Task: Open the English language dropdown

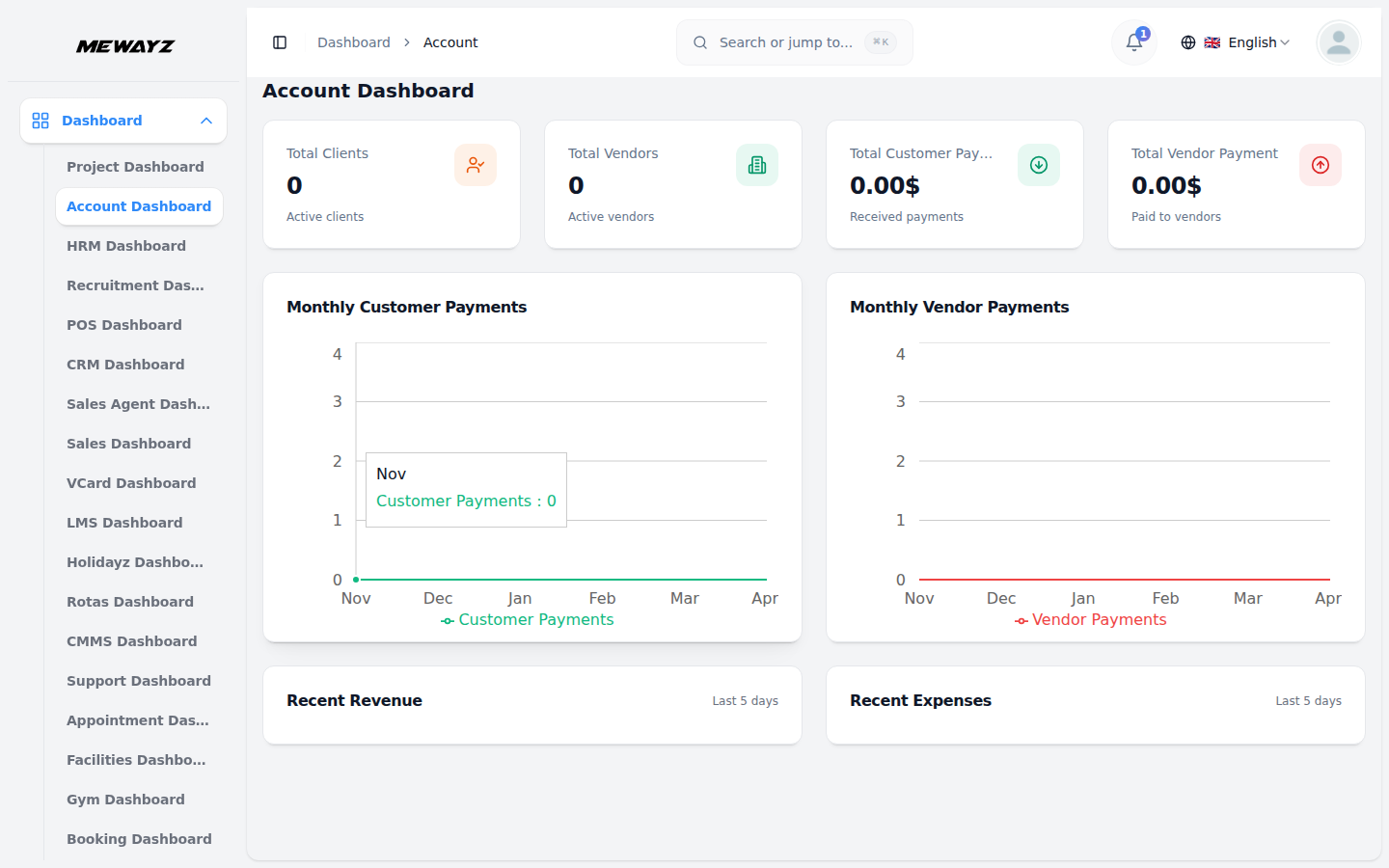Action: point(1248,42)
